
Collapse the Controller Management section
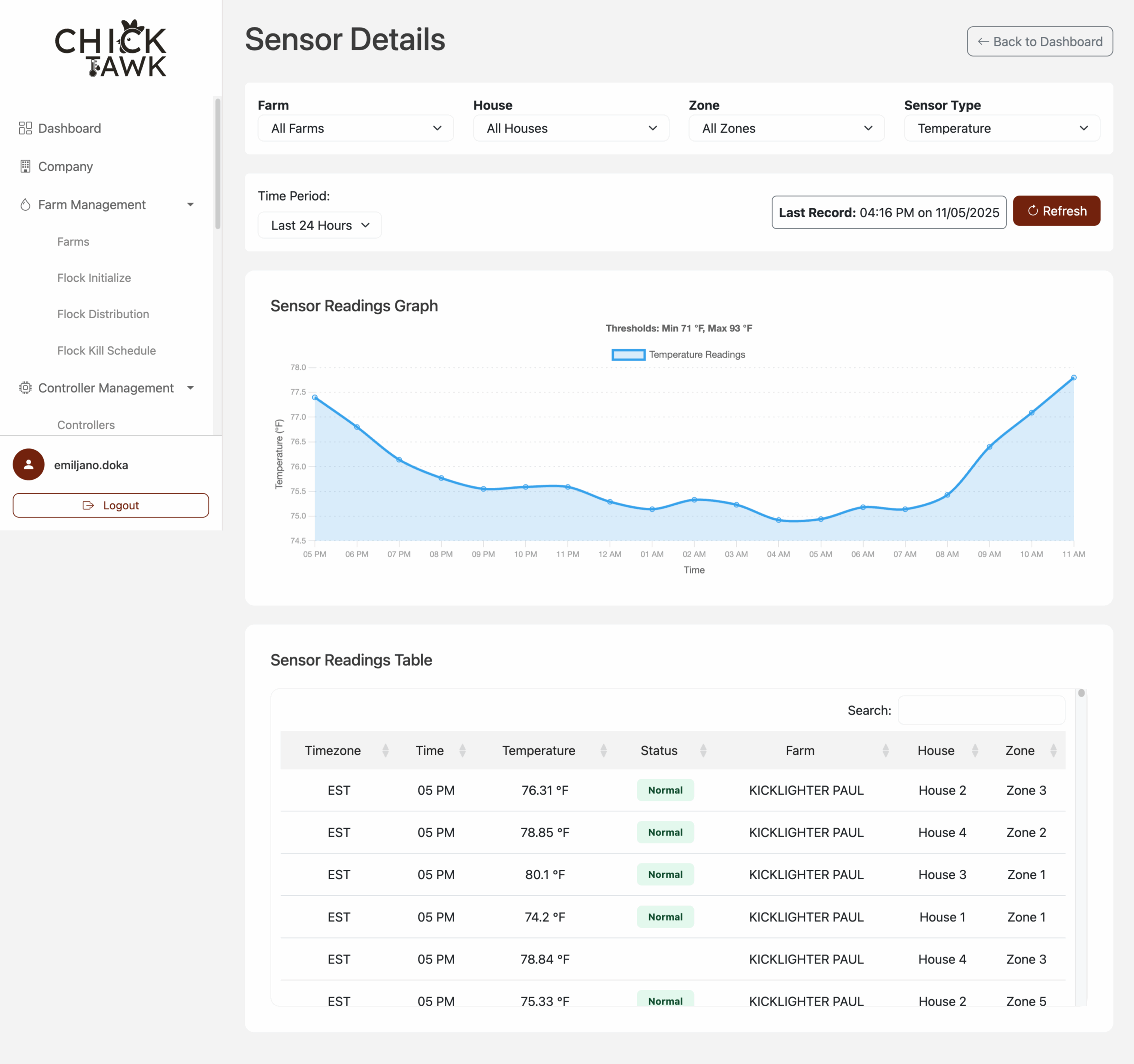pyautogui.click(x=190, y=388)
